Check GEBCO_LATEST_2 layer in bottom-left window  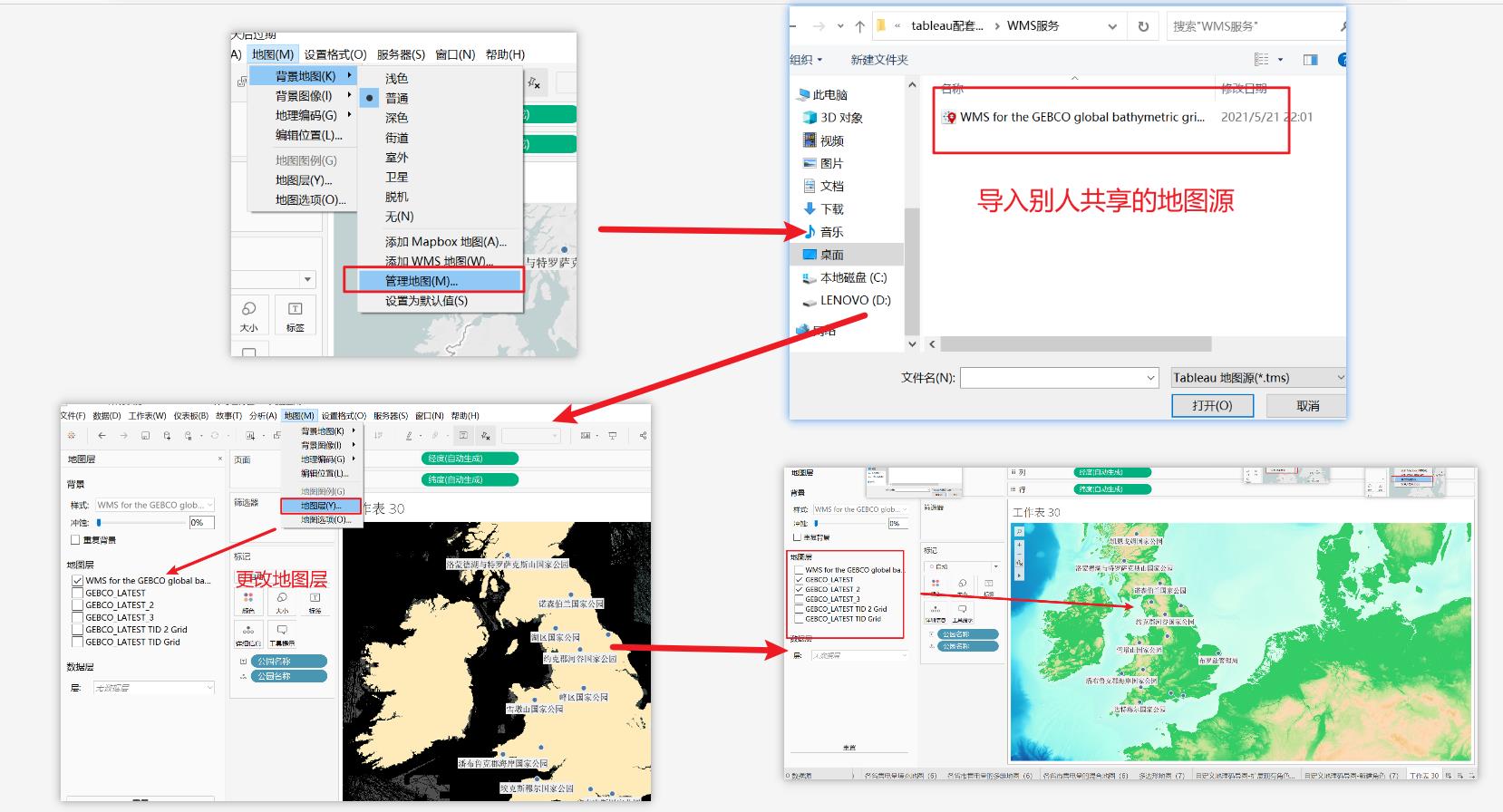click(77, 604)
